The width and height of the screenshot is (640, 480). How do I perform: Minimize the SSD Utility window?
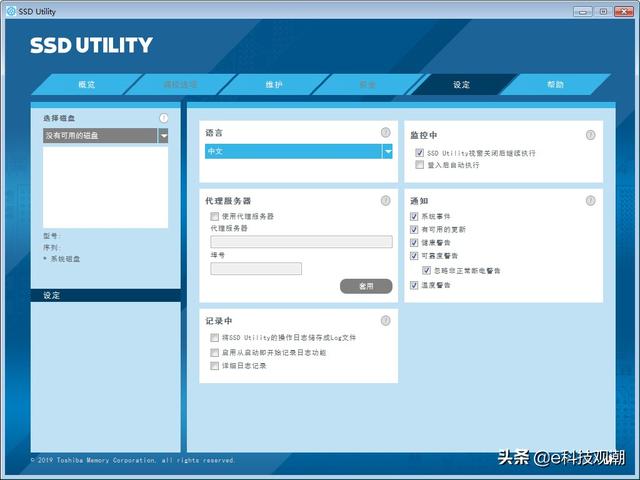(583, 11)
